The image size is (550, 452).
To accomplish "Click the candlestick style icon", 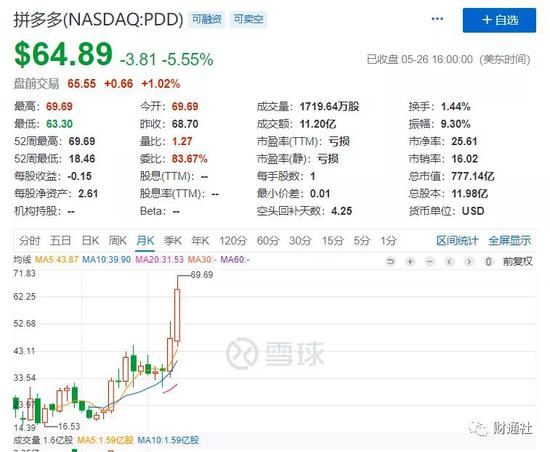I will (x=488, y=261).
